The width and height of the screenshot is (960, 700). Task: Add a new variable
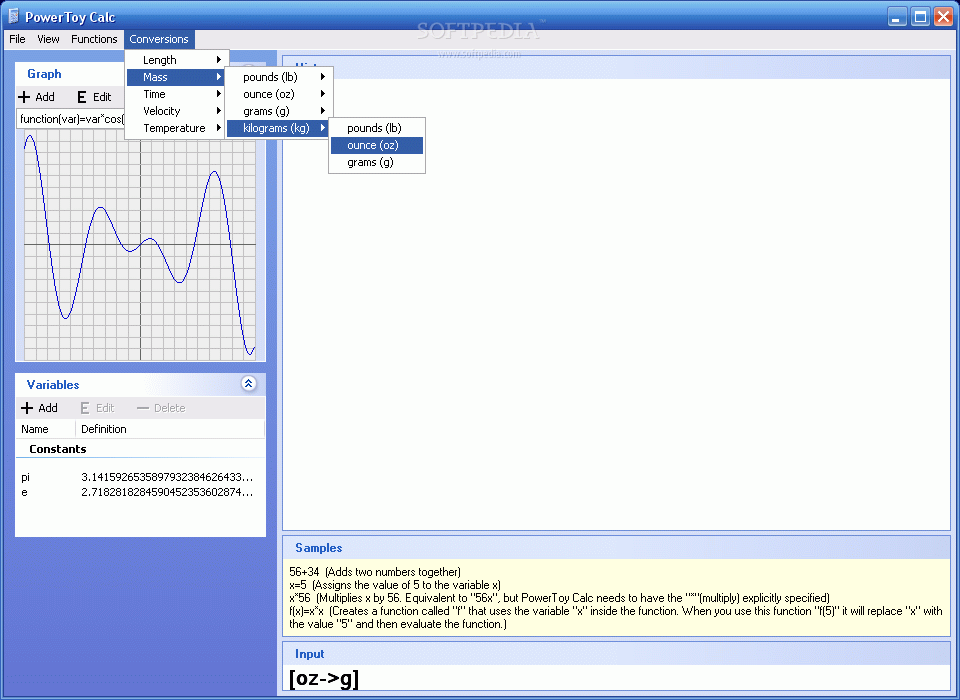(x=40, y=408)
